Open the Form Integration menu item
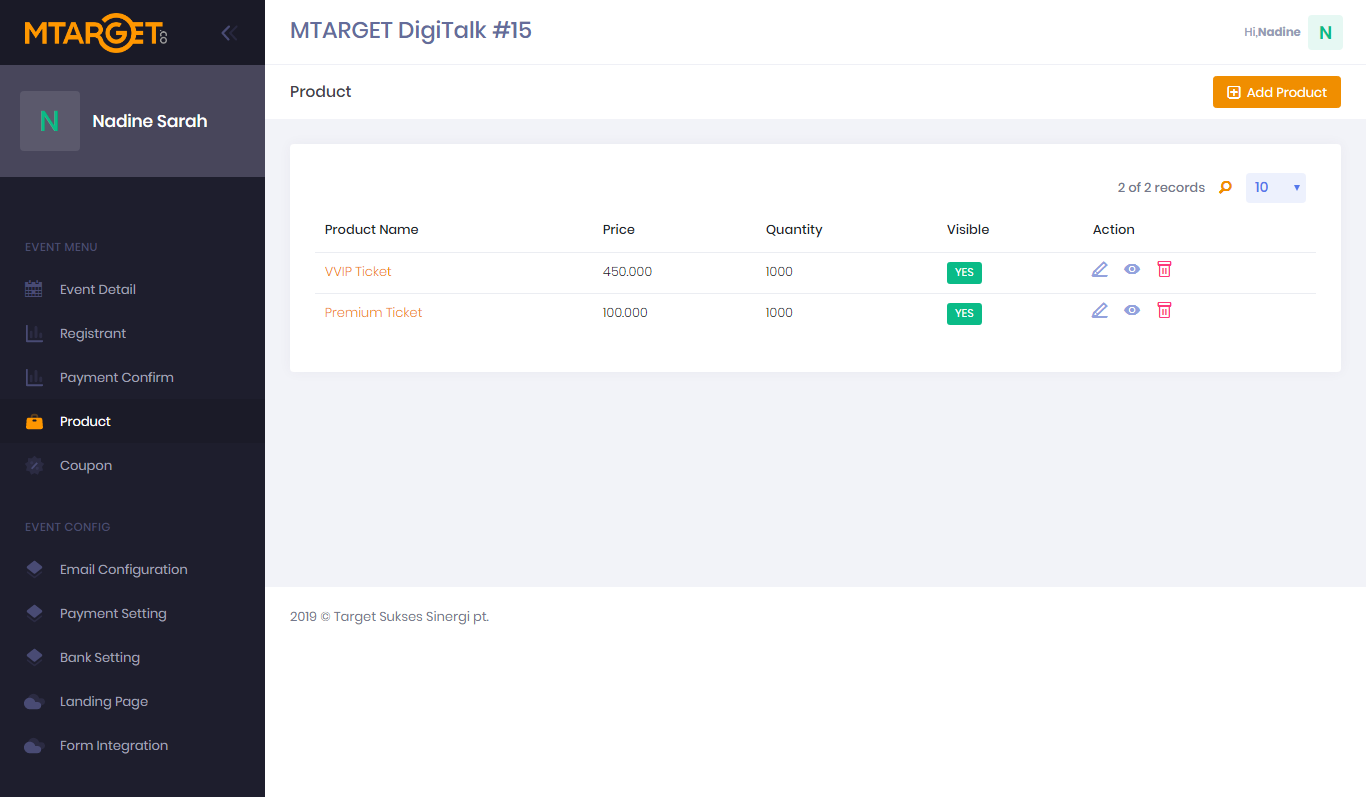The height and width of the screenshot is (797, 1366). point(132,745)
